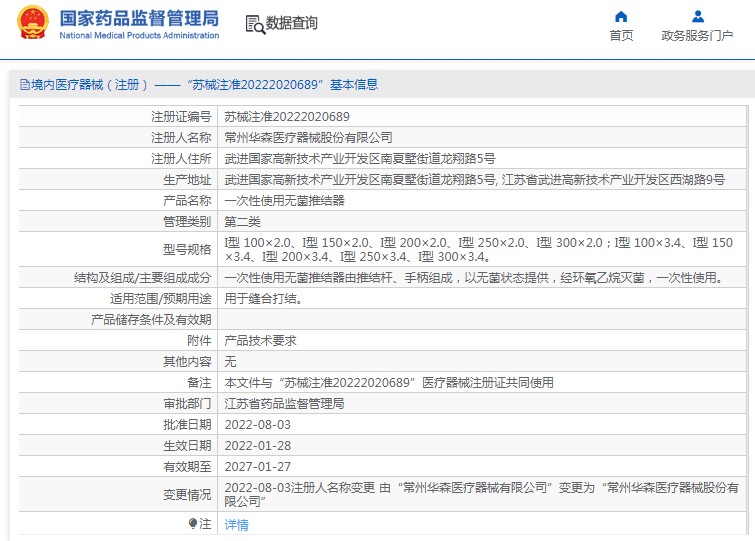The height and width of the screenshot is (541, 755).
Task: Open 政务服务门户 text link
Action: 697,36
